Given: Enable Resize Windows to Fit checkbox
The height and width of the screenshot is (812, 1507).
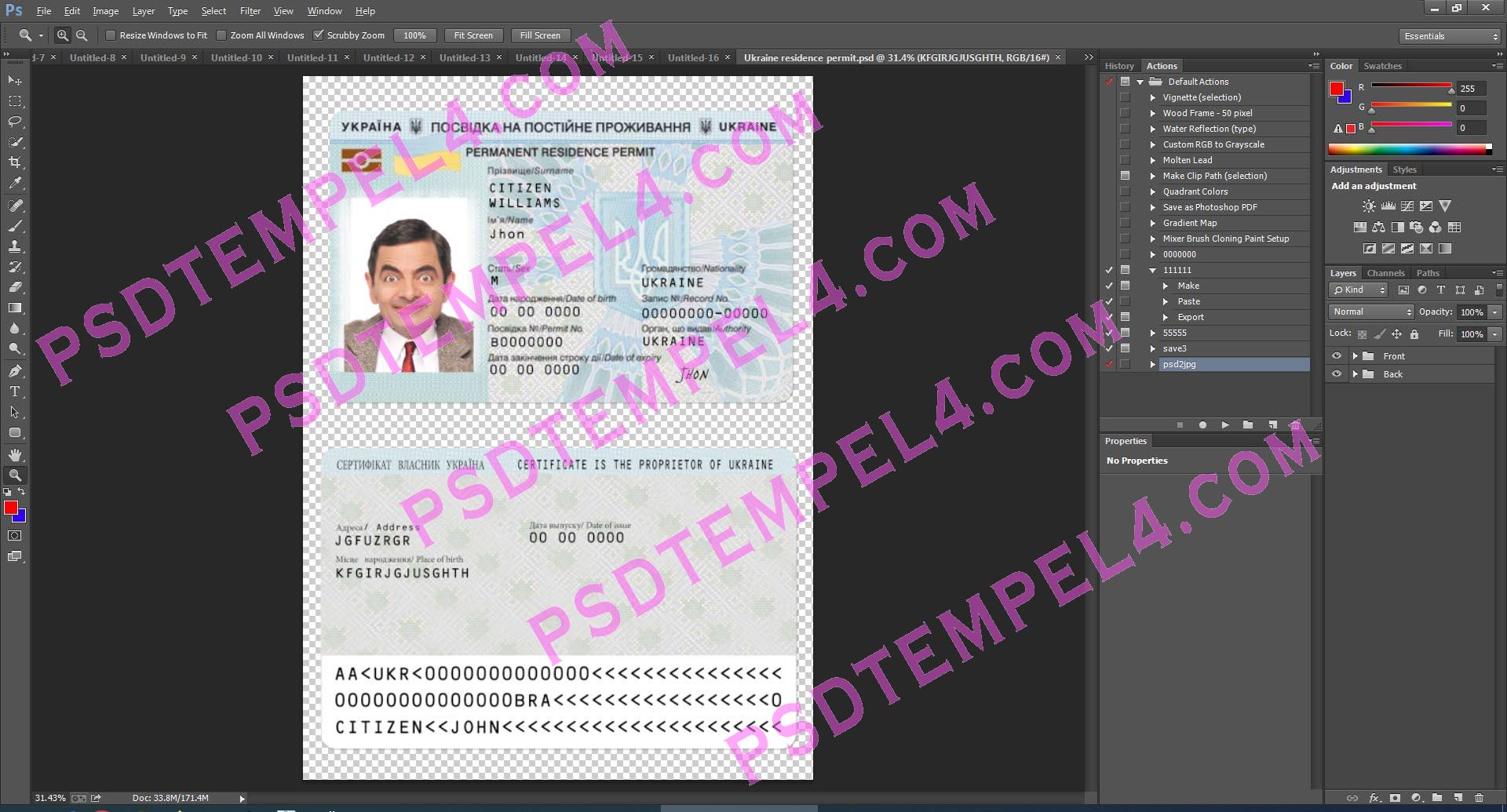Looking at the screenshot, I should [x=111, y=35].
